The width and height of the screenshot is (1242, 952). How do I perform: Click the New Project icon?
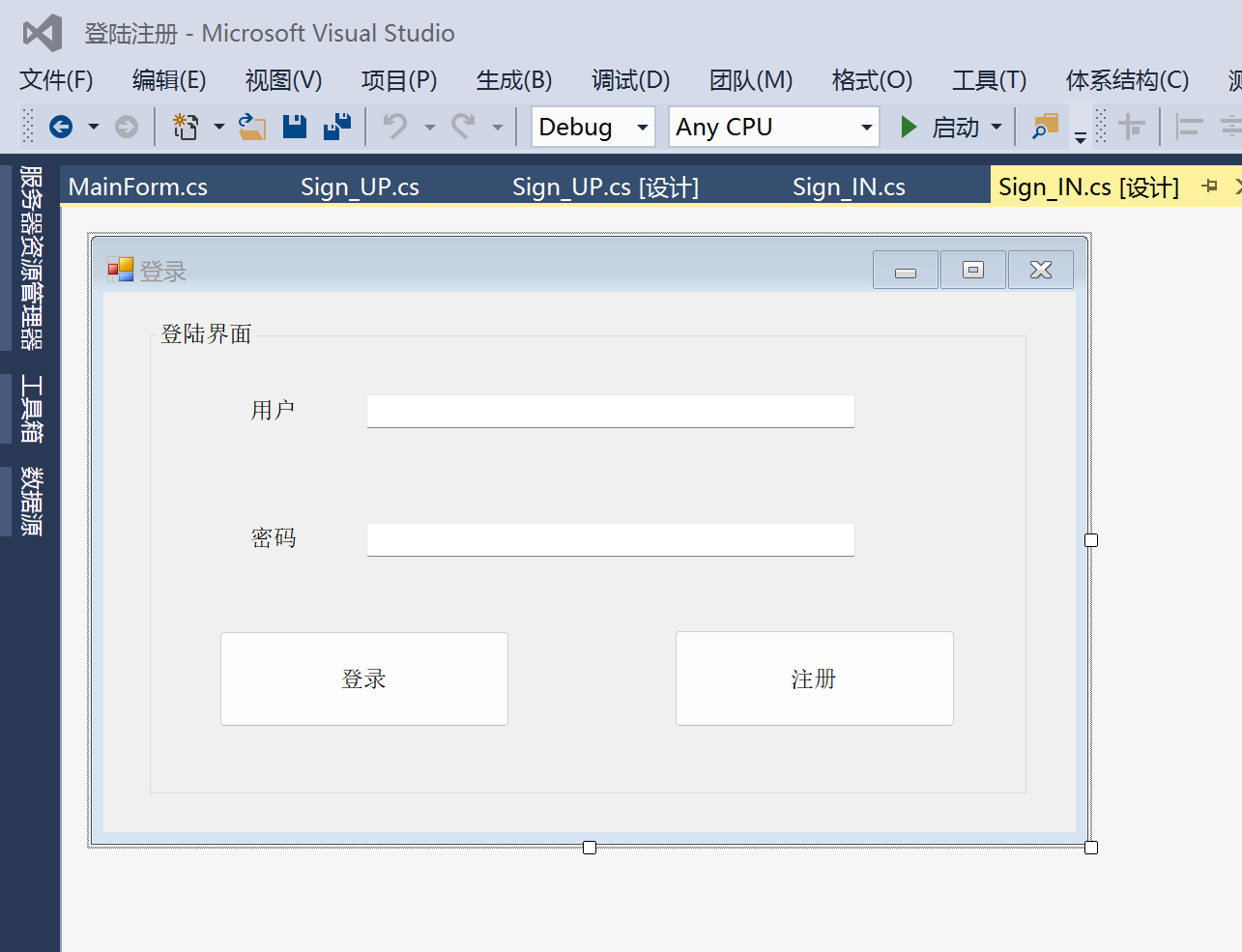pos(186,127)
